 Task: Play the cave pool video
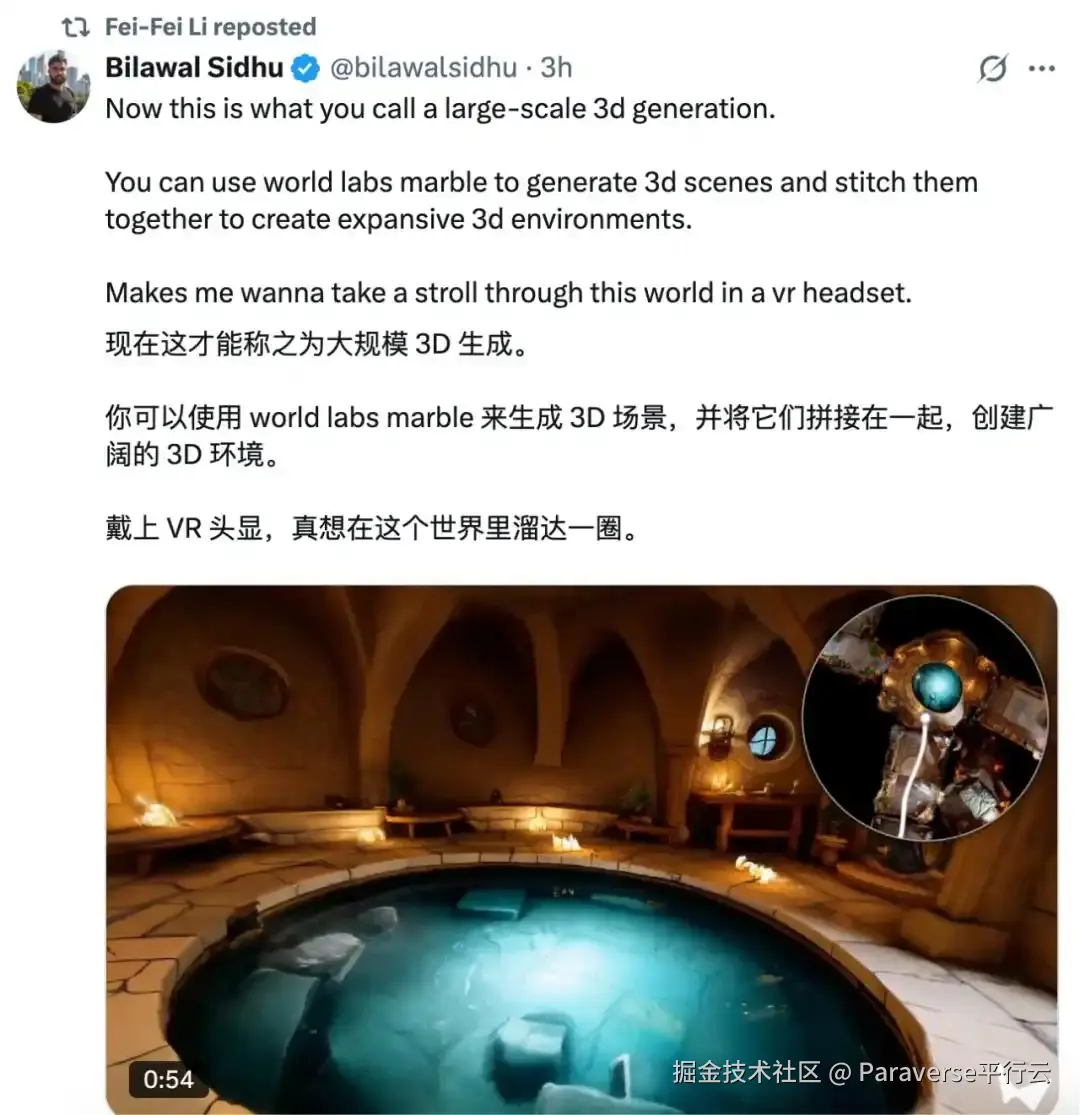tap(582, 850)
